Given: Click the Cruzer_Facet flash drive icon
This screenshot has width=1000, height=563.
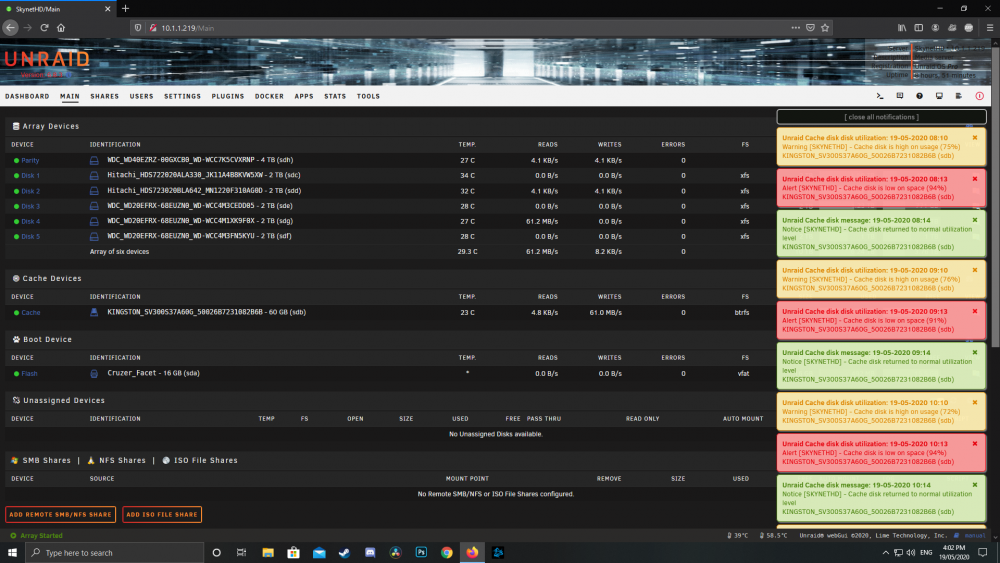Looking at the screenshot, I should (94, 374).
